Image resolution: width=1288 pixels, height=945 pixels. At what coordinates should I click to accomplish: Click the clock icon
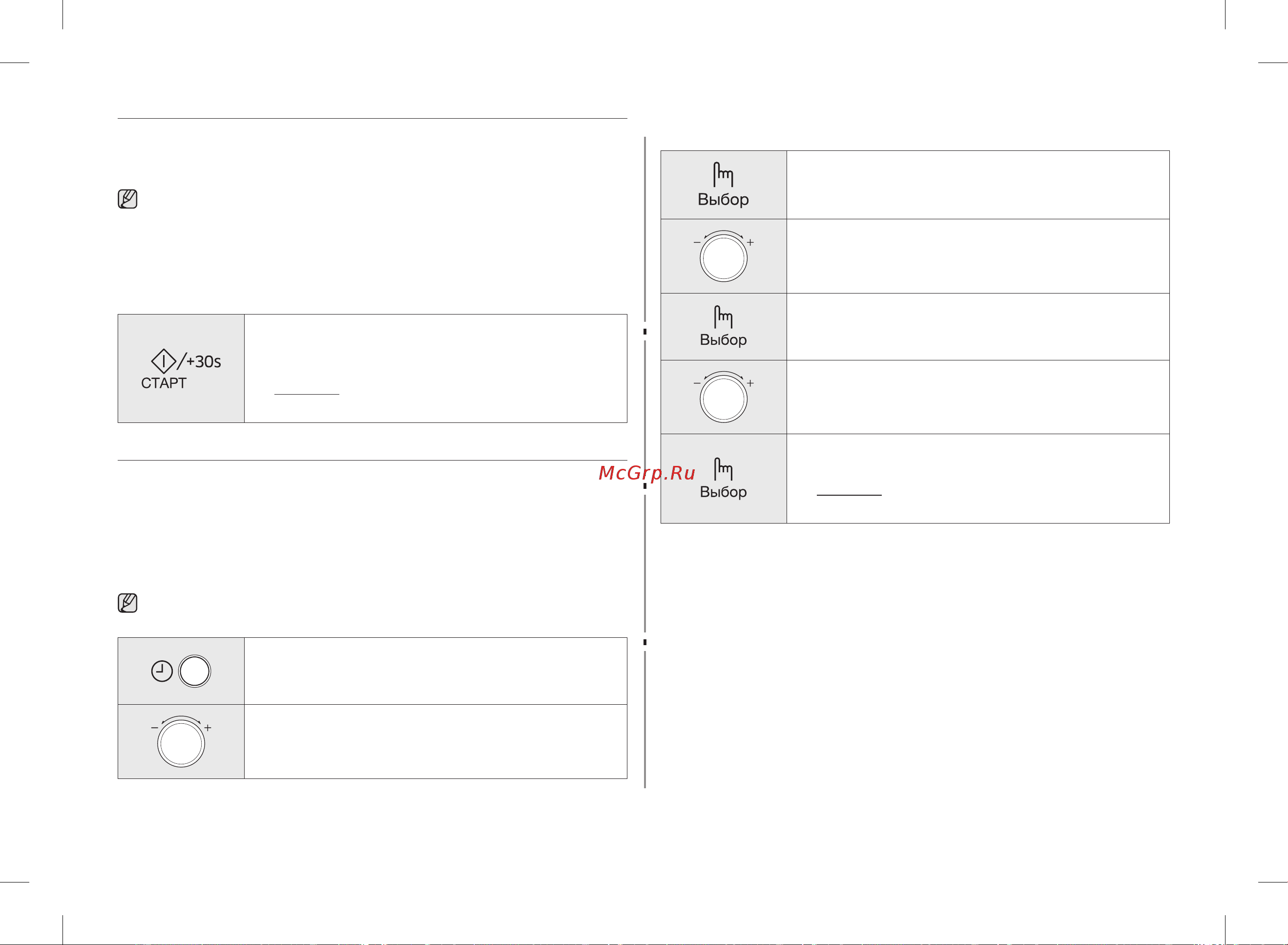[x=162, y=671]
